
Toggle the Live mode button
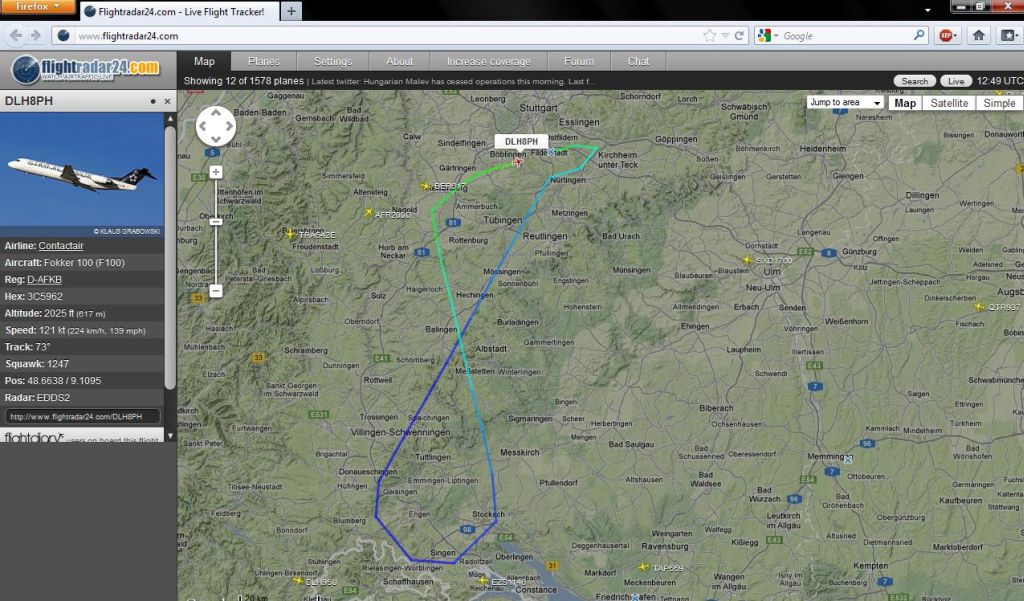pyautogui.click(x=955, y=81)
